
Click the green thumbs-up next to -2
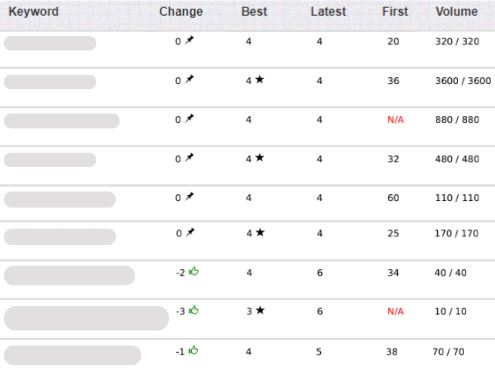coord(194,271)
